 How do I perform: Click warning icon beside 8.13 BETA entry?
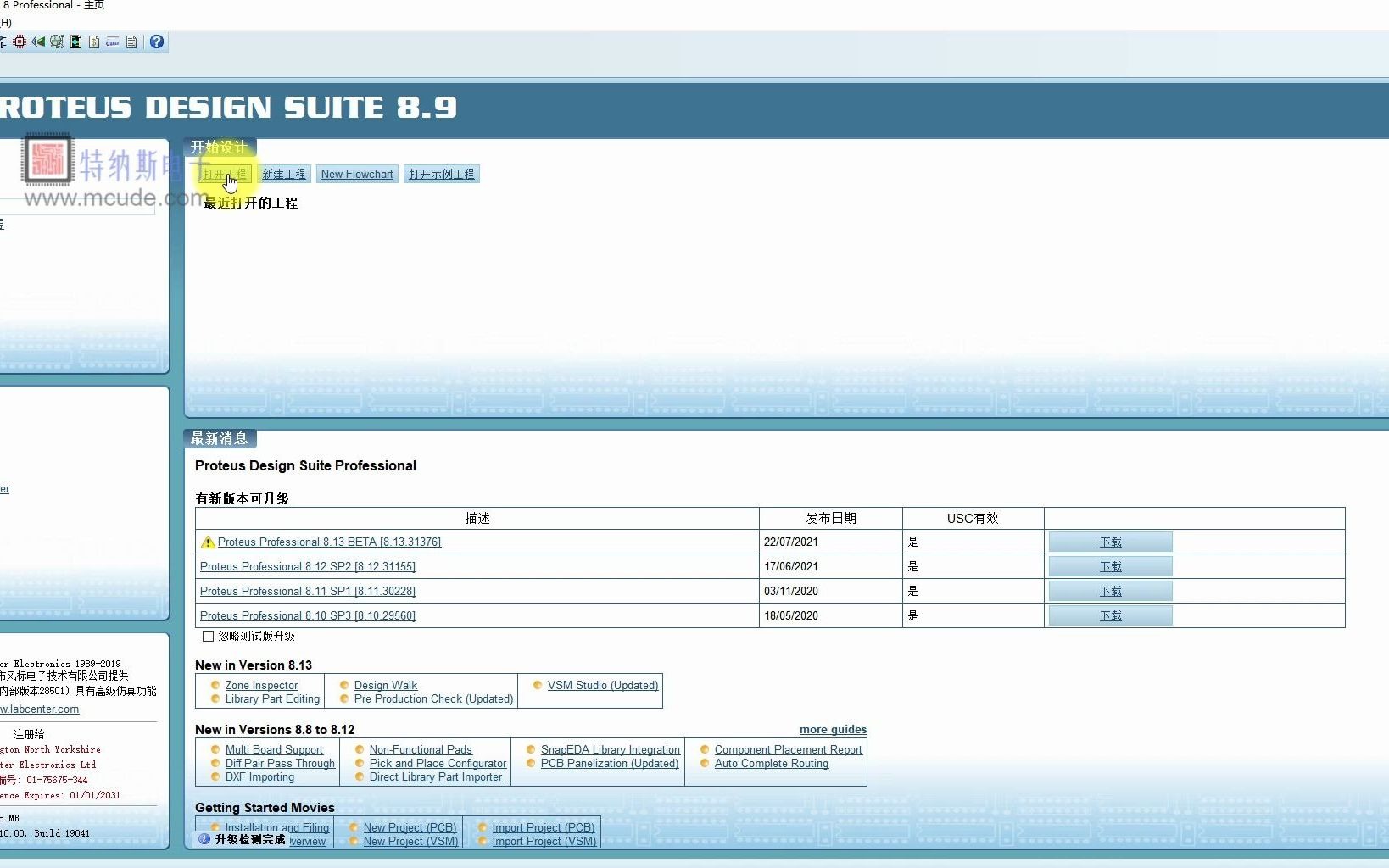pyautogui.click(x=208, y=542)
